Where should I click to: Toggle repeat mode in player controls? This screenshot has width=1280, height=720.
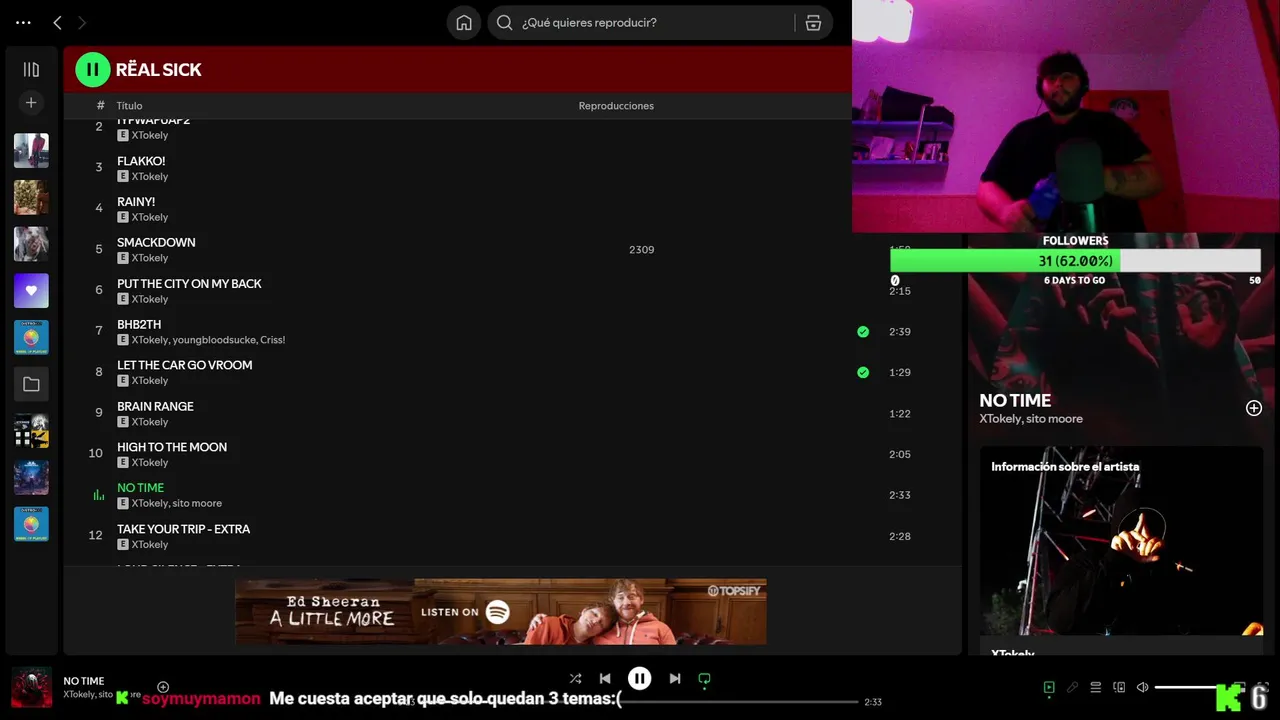(x=704, y=679)
